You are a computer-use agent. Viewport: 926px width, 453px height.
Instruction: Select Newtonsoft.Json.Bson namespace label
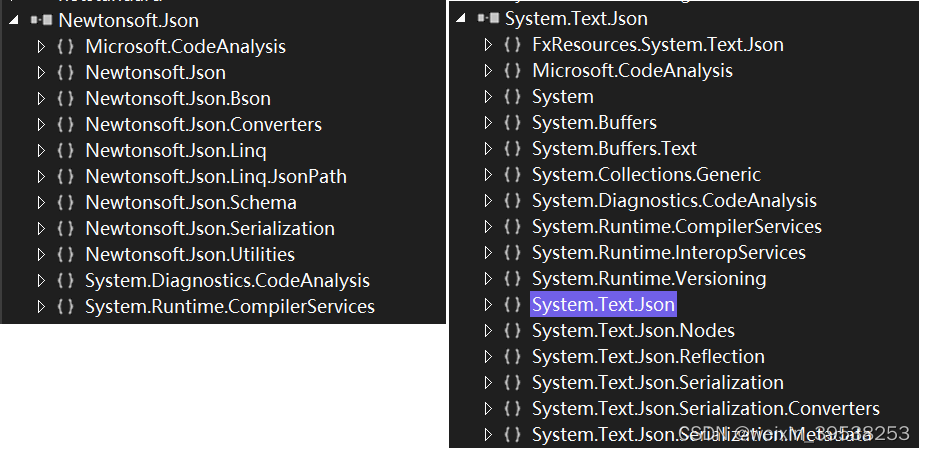[178, 99]
